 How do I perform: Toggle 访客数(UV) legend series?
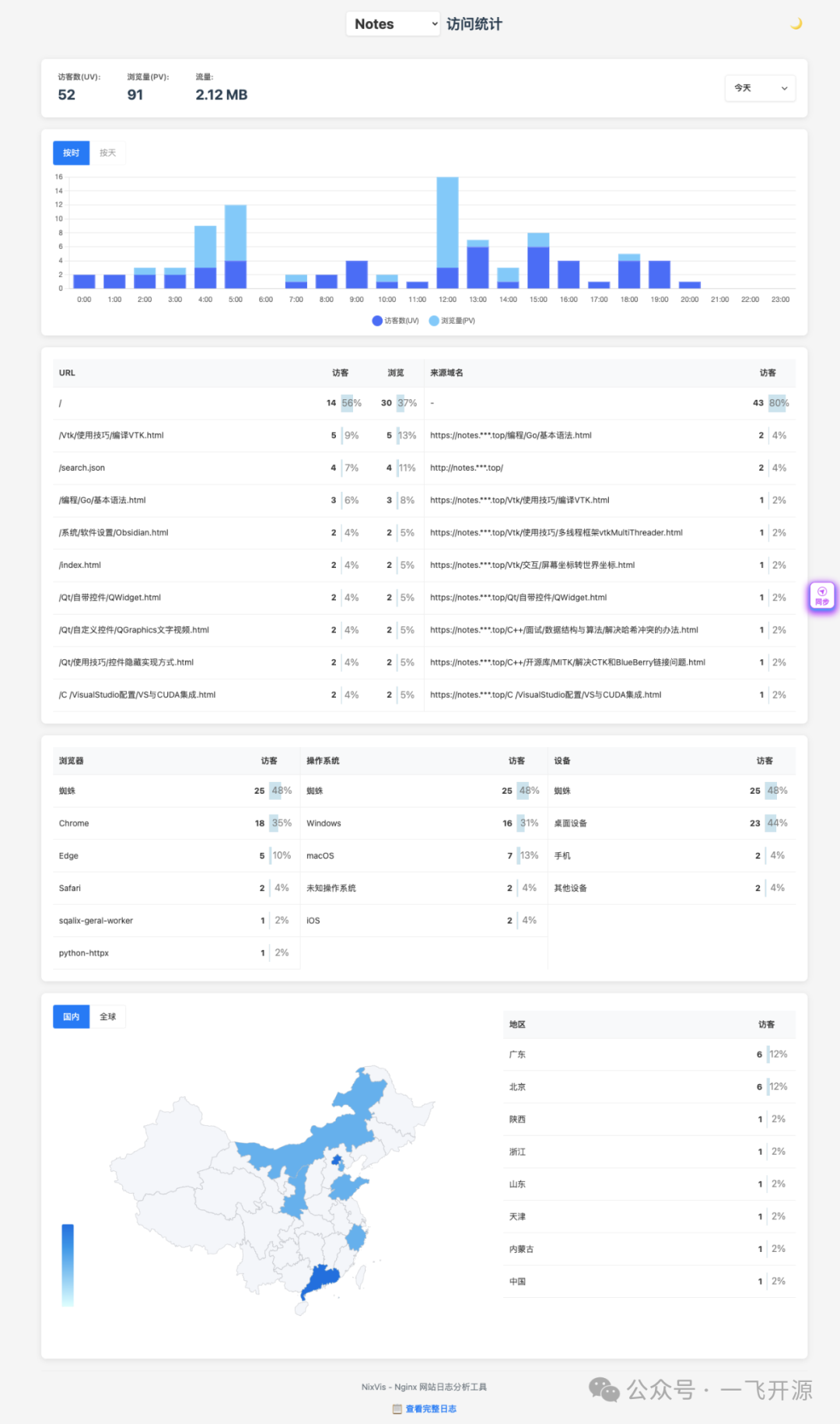pos(396,321)
